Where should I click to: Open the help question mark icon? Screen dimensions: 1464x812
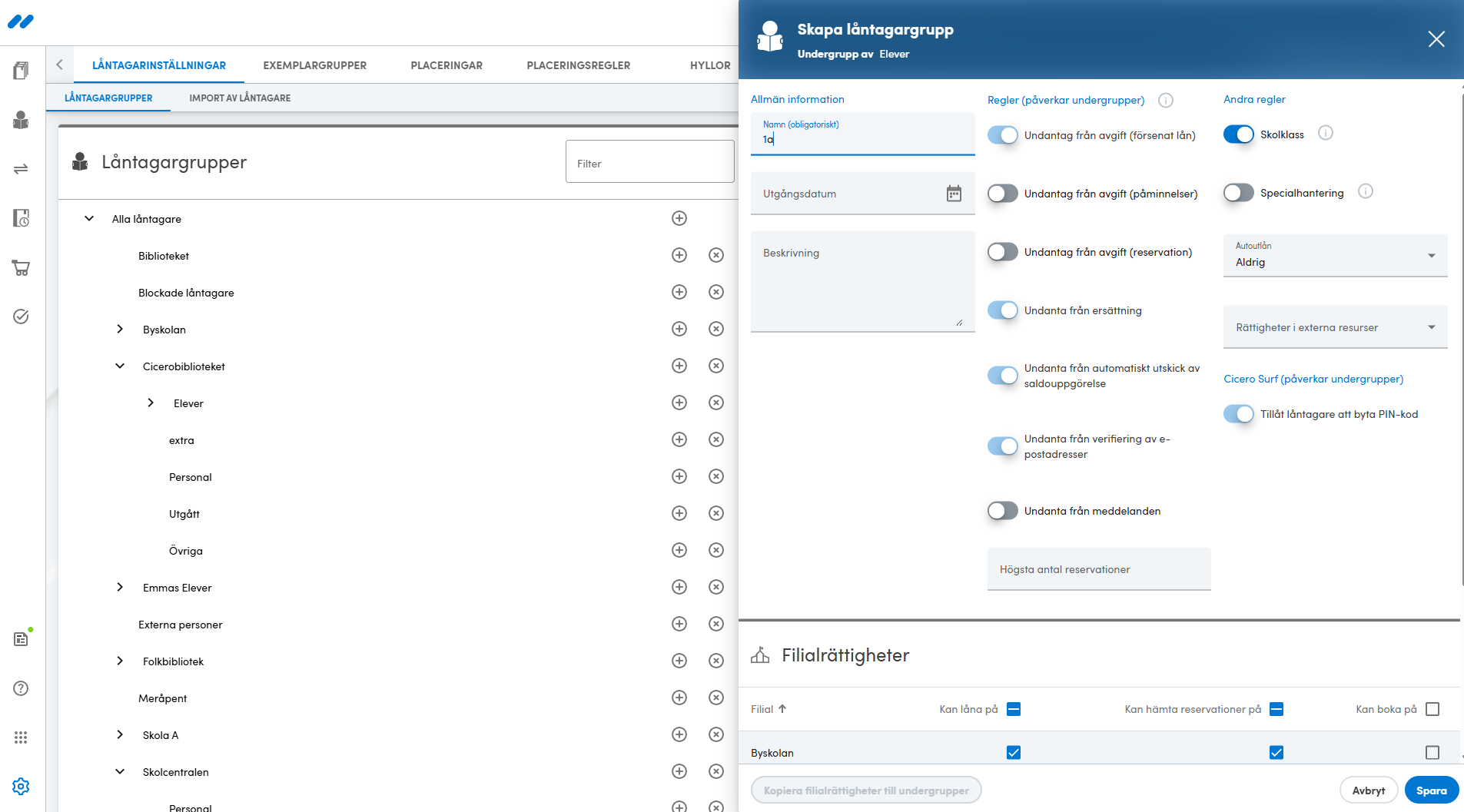coord(21,688)
